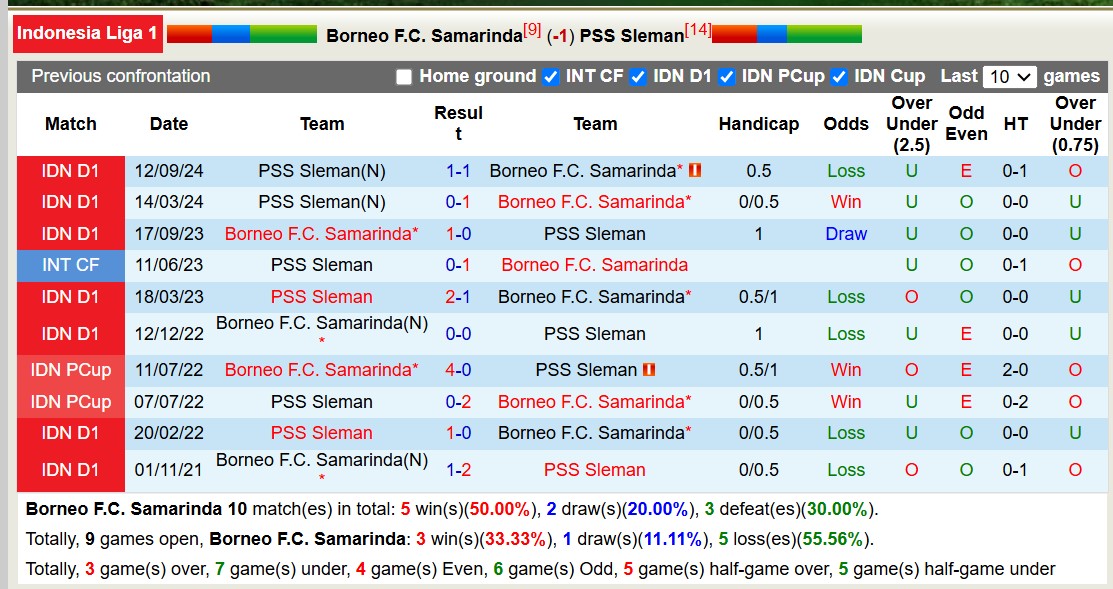The image size is (1113, 589).
Task: Click the Previous confrontation header
Action: click(121, 76)
